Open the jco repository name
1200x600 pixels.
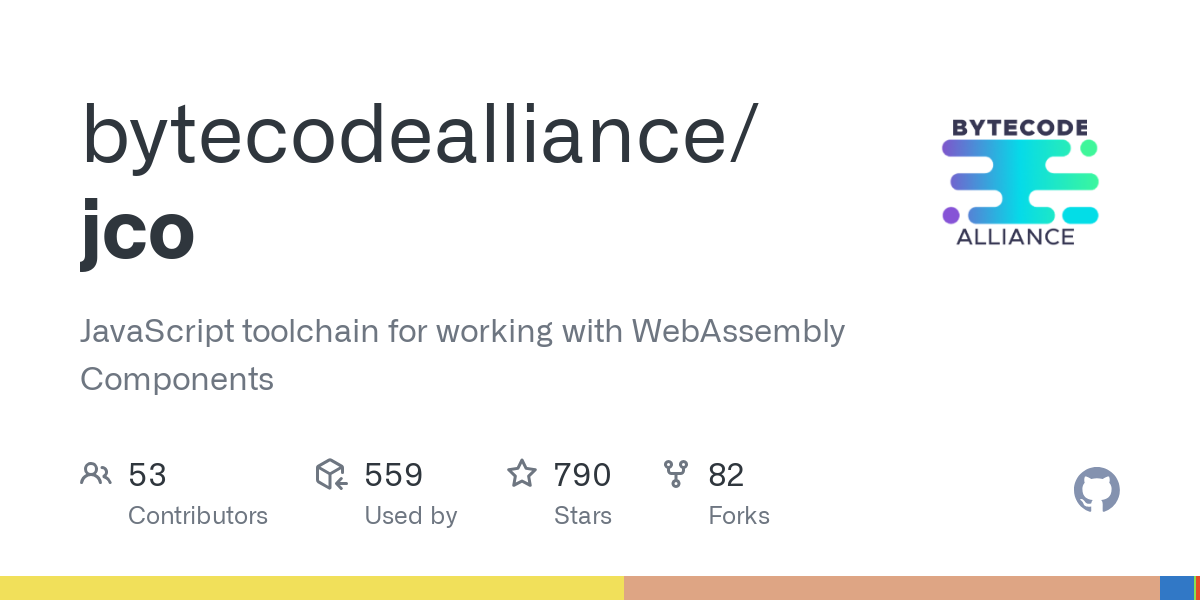(x=137, y=230)
